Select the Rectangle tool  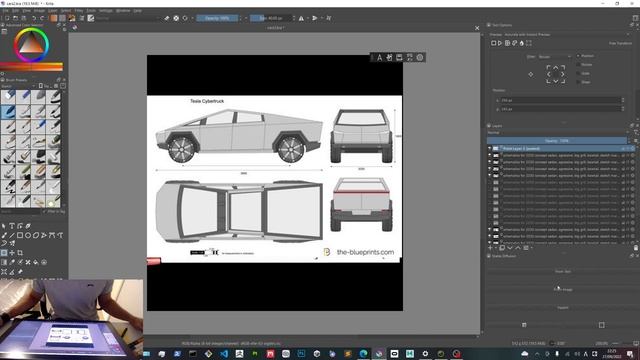point(20,236)
